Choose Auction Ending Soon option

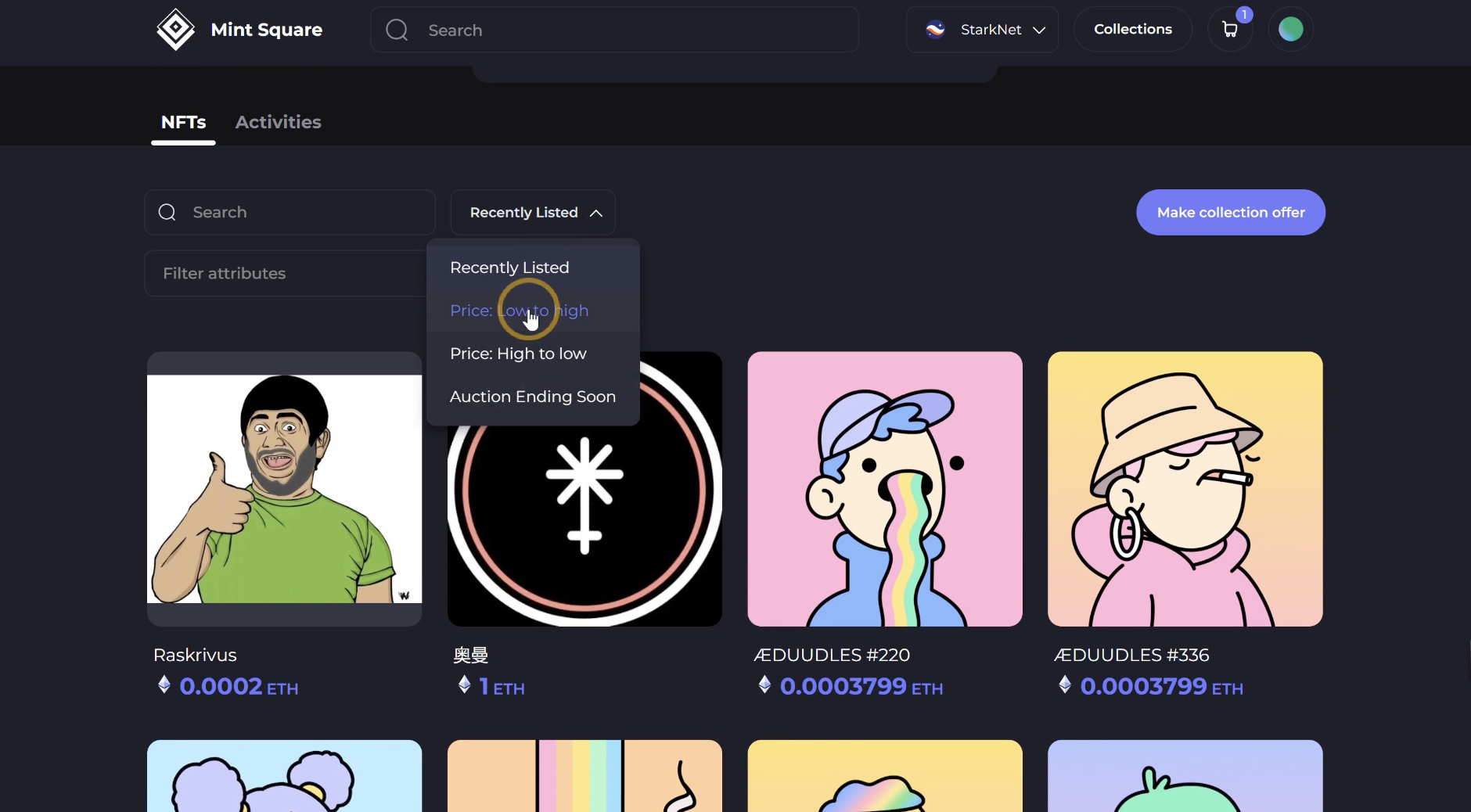click(x=533, y=397)
